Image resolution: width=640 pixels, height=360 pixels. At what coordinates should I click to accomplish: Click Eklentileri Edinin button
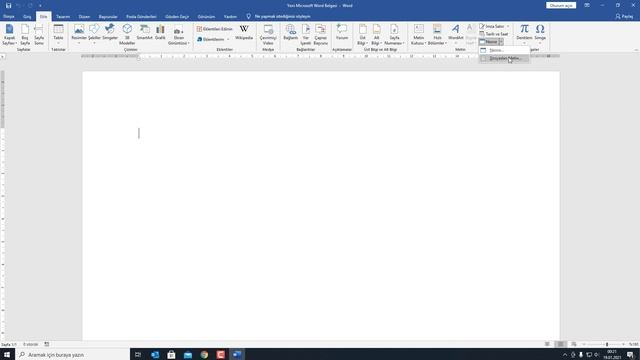tap(215, 29)
